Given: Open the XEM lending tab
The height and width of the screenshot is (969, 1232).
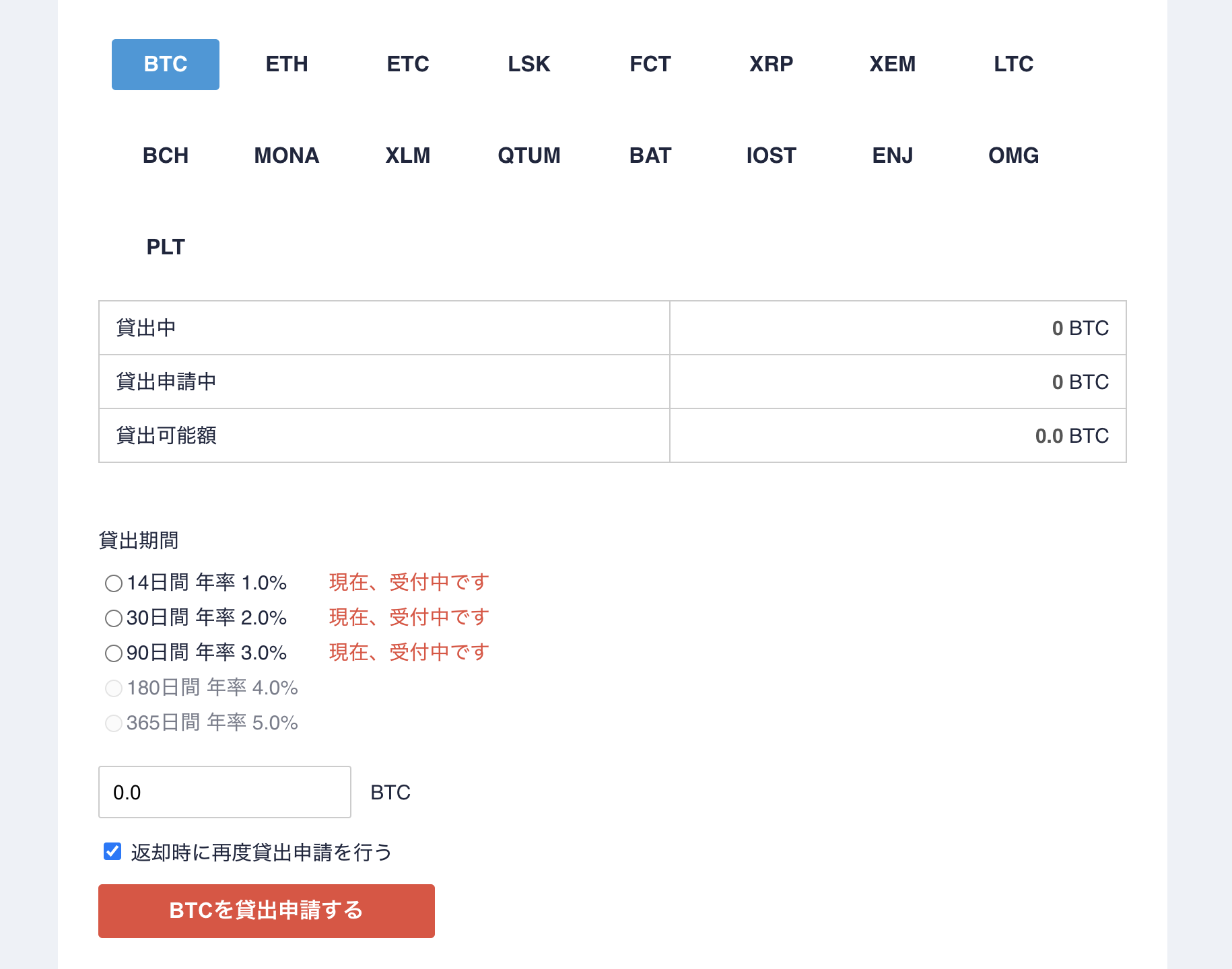Looking at the screenshot, I should click(x=893, y=64).
